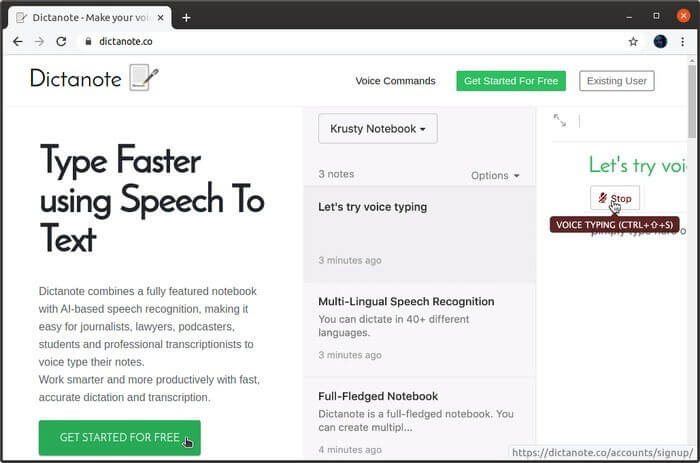Click the page vertical scrollbar thumb
This screenshot has width=700, height=463.
point(692,101)
